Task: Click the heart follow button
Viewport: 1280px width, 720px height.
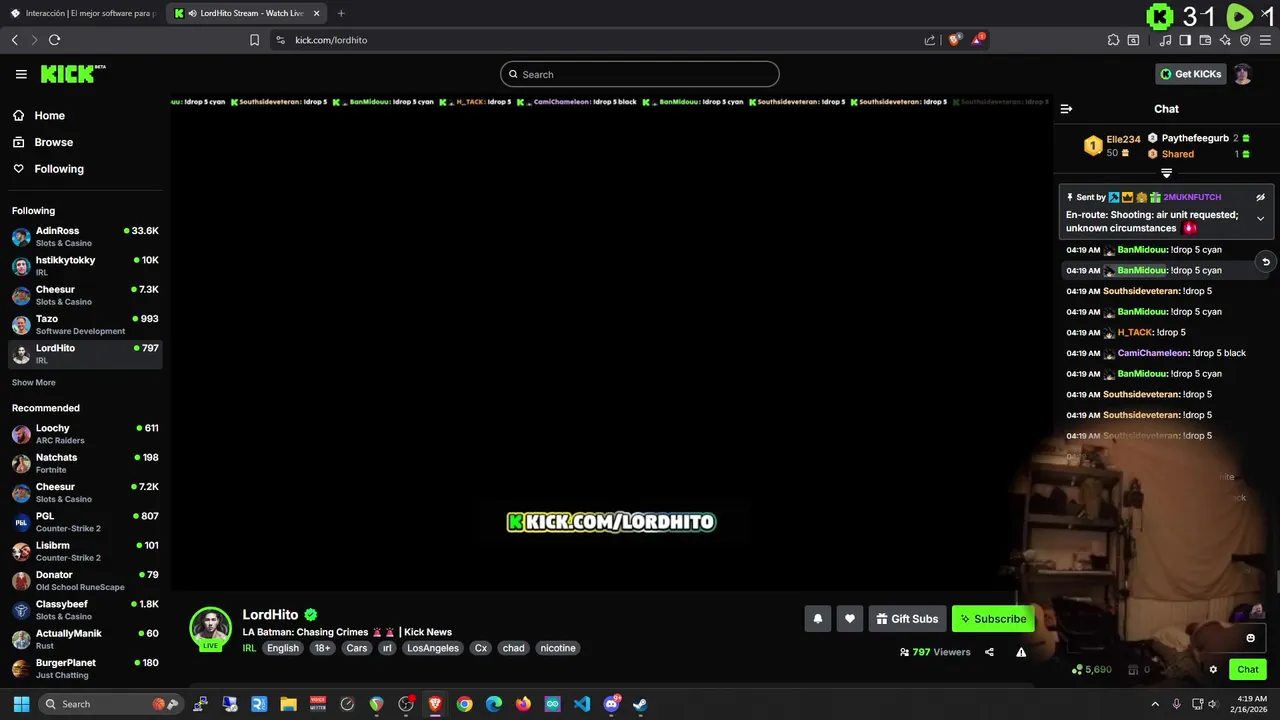Action: 849,619
